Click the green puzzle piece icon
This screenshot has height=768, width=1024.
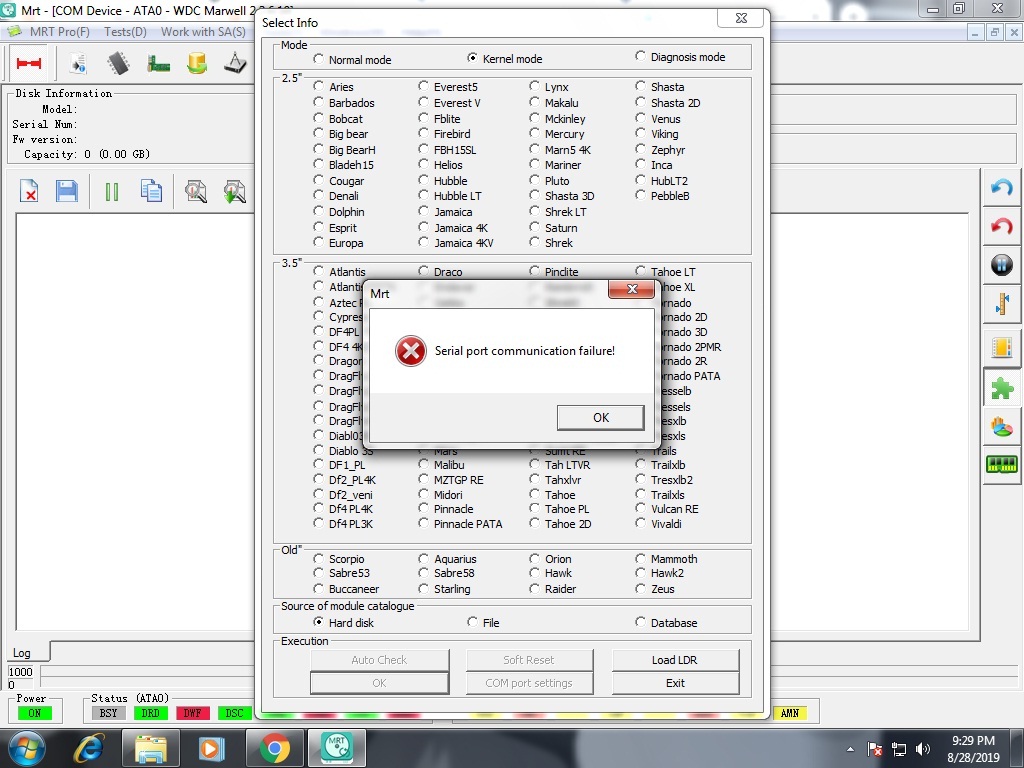(1001, 389)
